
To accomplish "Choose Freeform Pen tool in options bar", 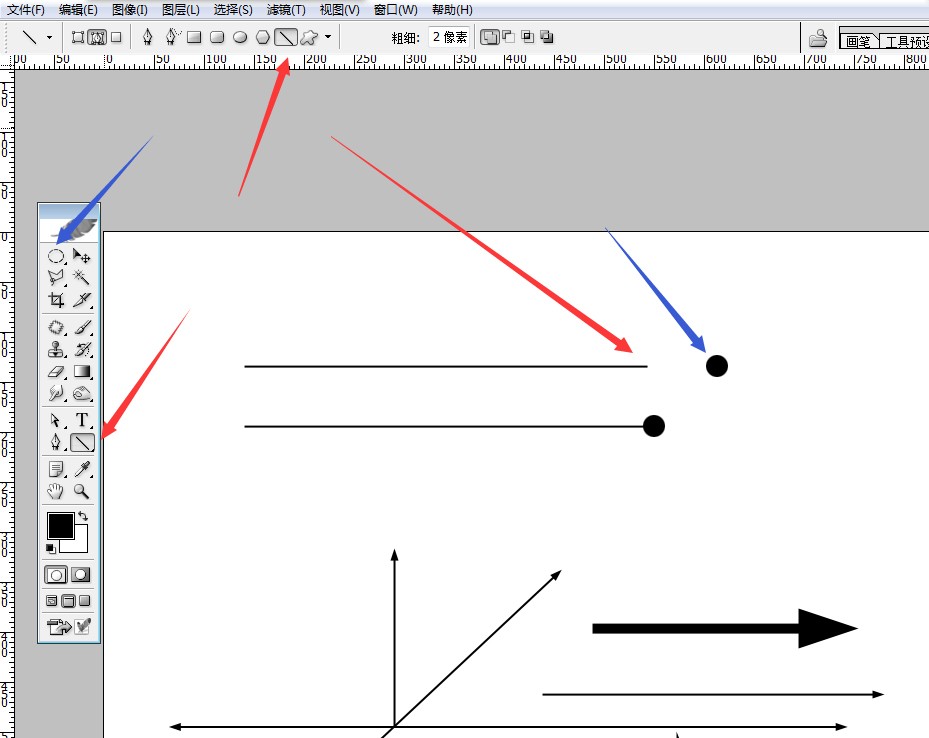I will pos(172,37).
